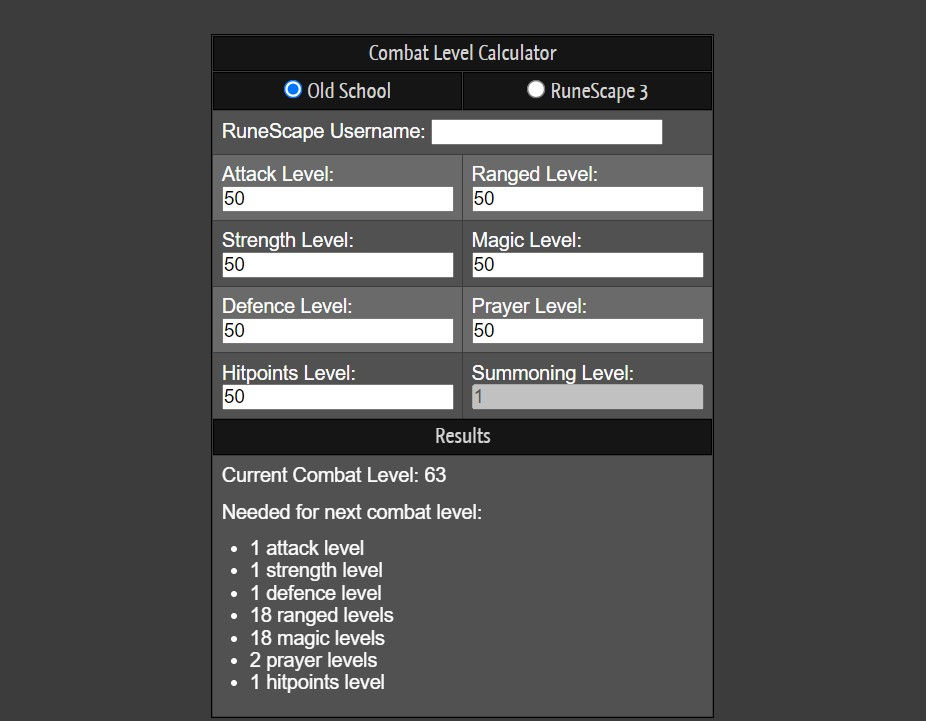Click the '2 prayer levels' list item
This screenshot has width=926, height=721.
314,660
